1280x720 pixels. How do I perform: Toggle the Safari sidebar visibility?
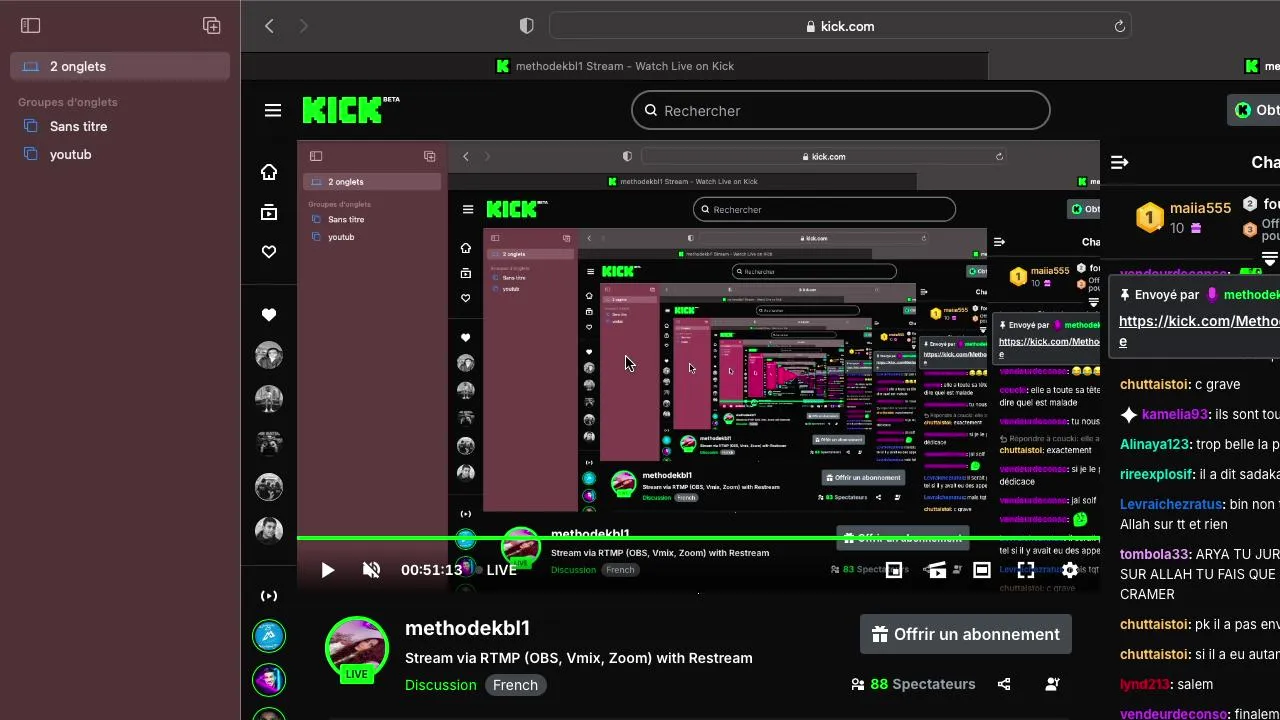tap(31, 26)
